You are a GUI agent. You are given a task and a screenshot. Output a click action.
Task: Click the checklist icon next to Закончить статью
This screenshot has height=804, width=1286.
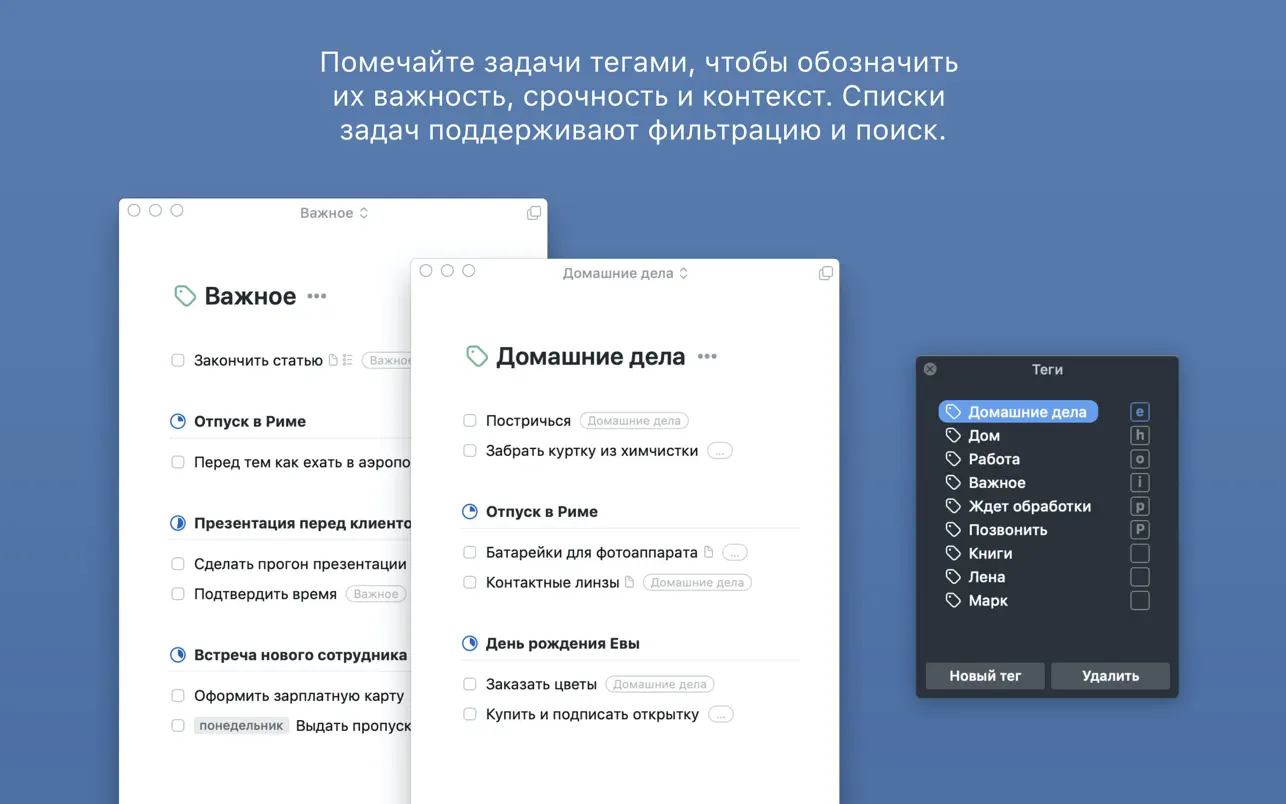pyautogui.click(x=348, y=360)
